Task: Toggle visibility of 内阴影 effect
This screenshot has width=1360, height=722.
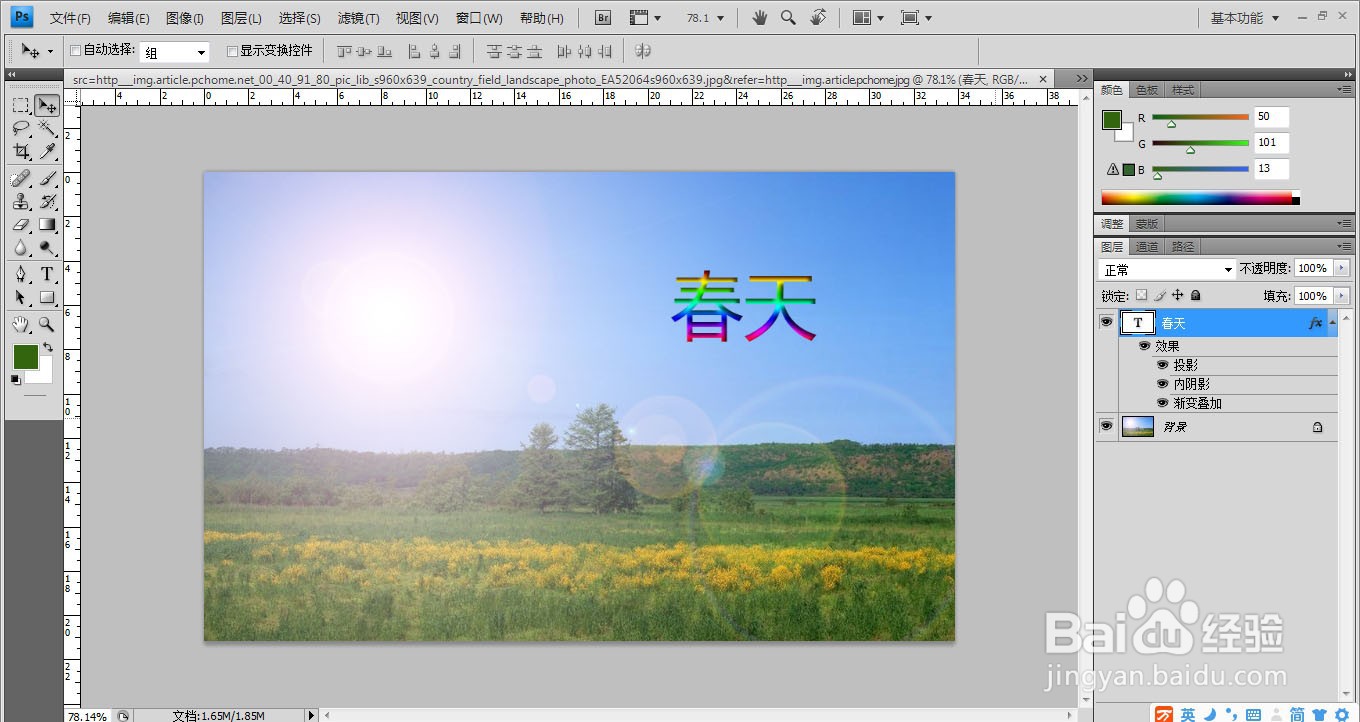Action: point(1163,384)
